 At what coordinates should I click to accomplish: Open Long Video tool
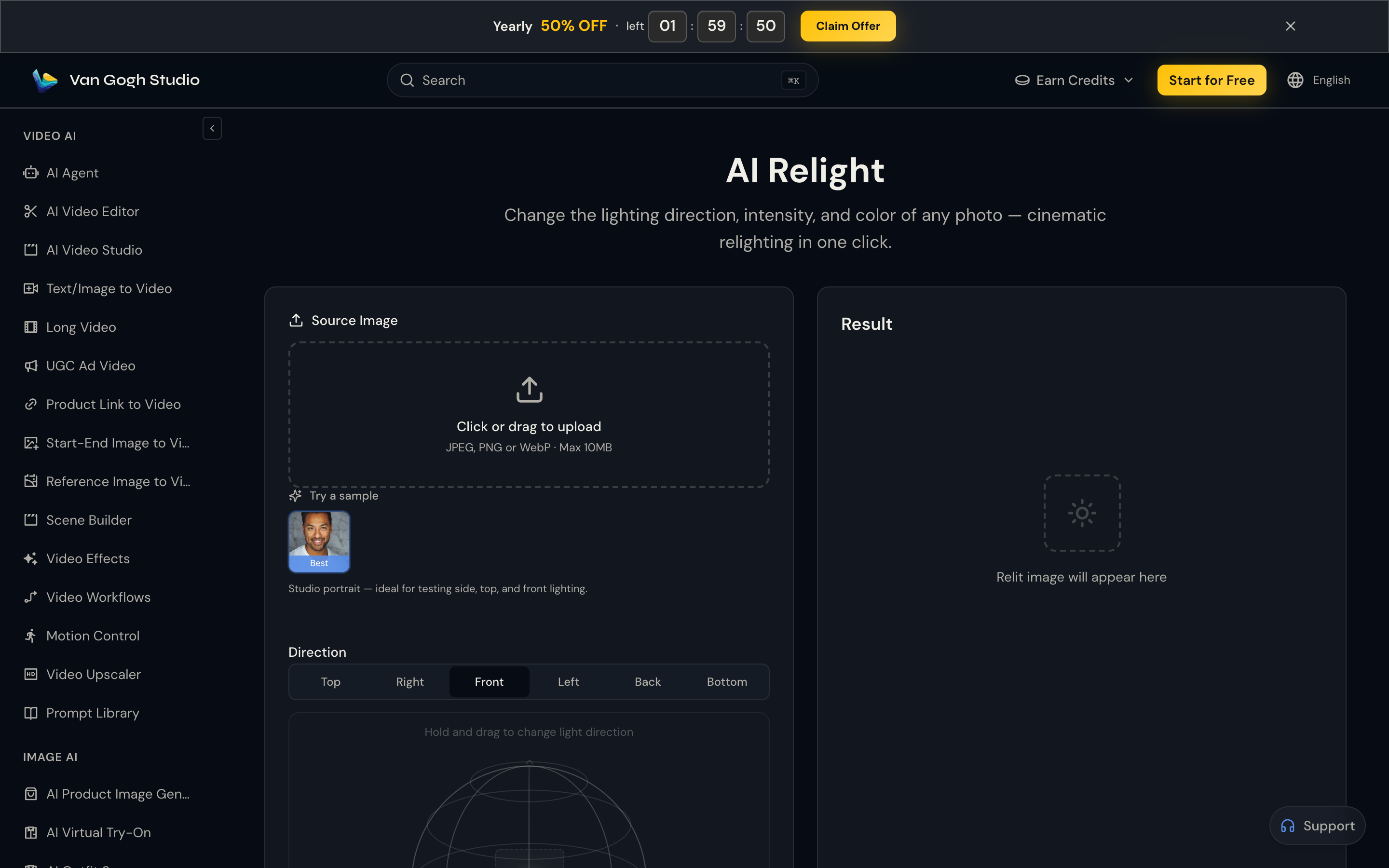pos(69,326)
